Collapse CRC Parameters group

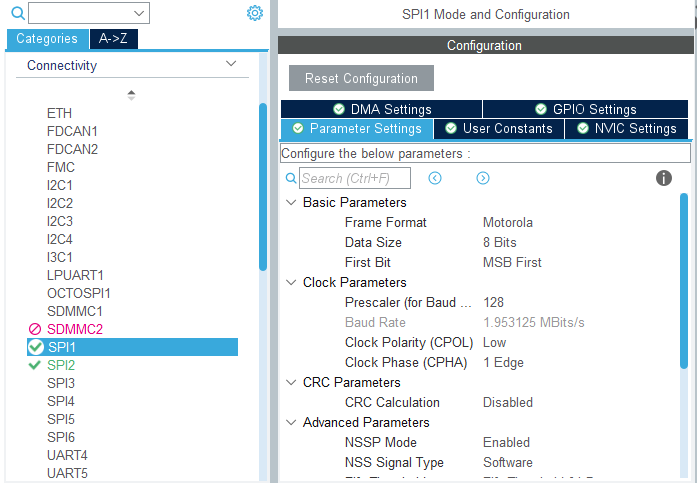[291, 383]
